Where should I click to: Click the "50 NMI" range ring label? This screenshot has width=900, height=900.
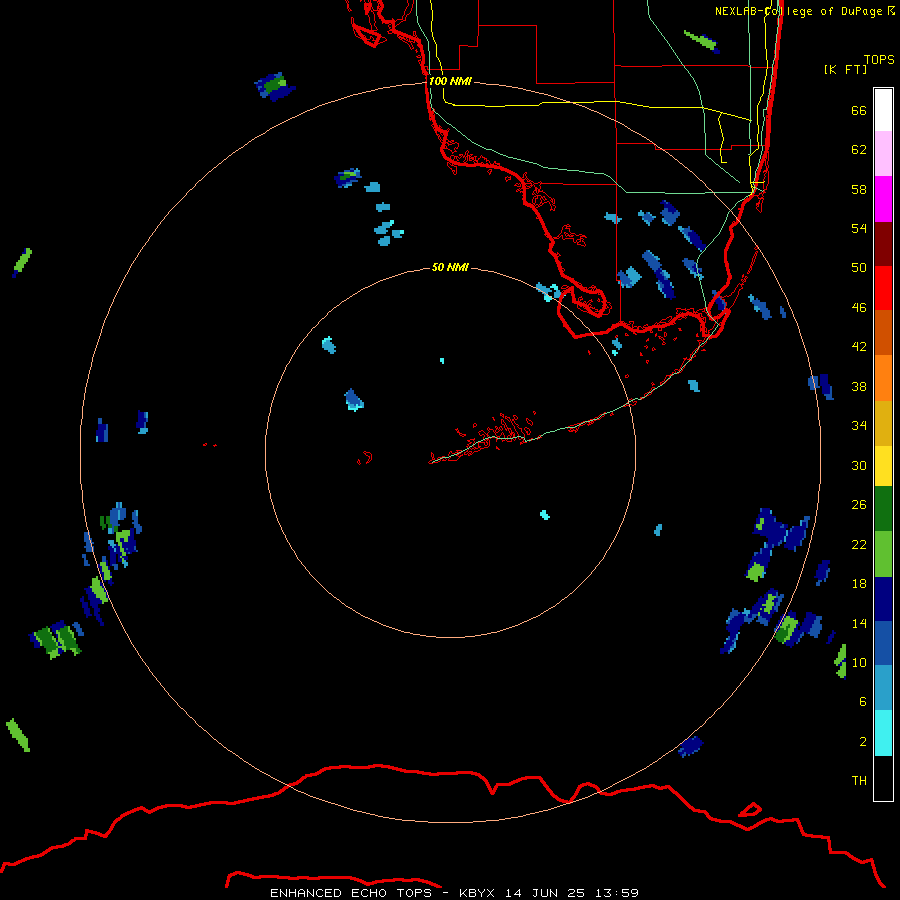450,267
